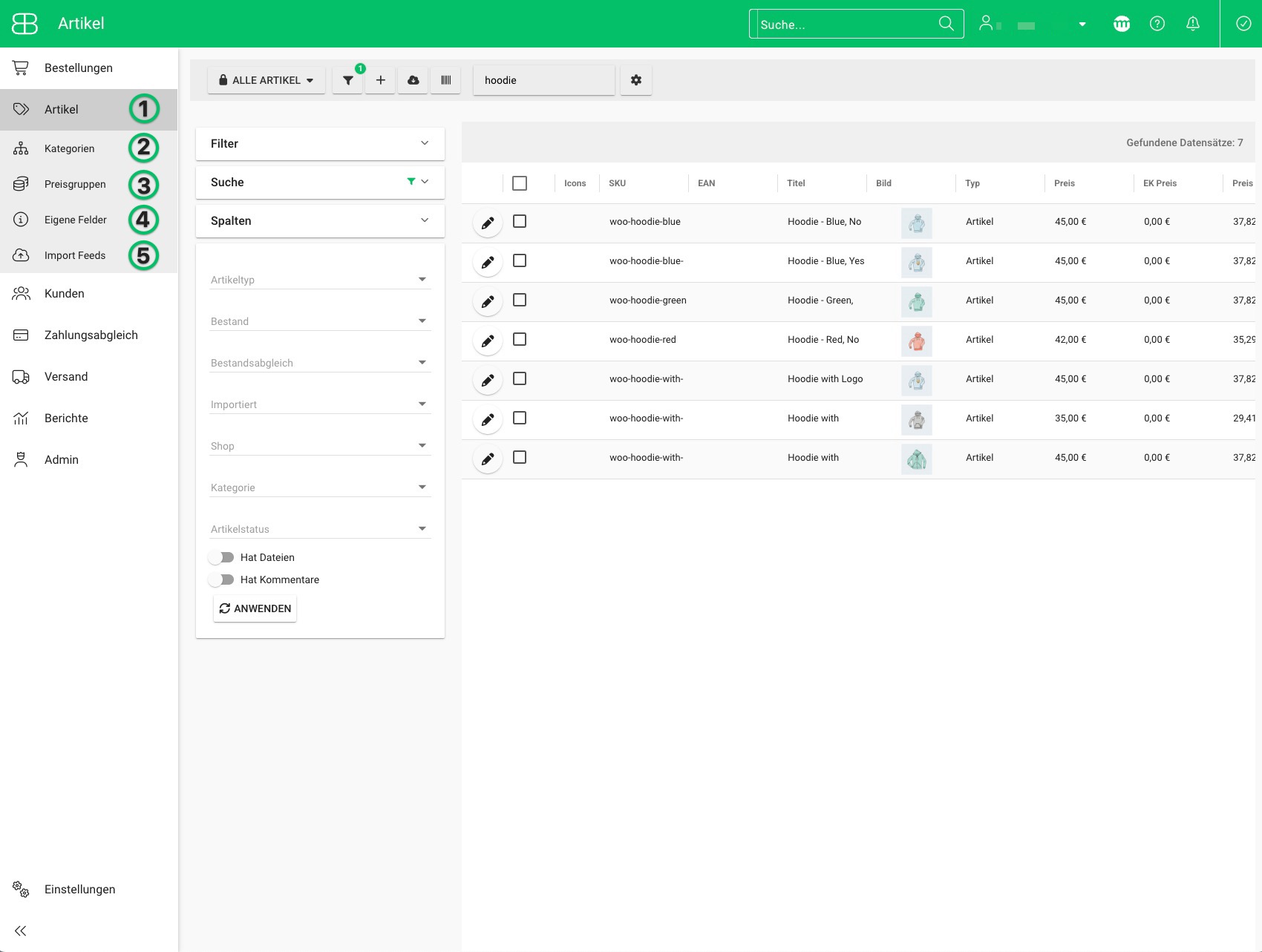Sort by the SKU column header
This screenshot has width=1262, height=952.
617,183
